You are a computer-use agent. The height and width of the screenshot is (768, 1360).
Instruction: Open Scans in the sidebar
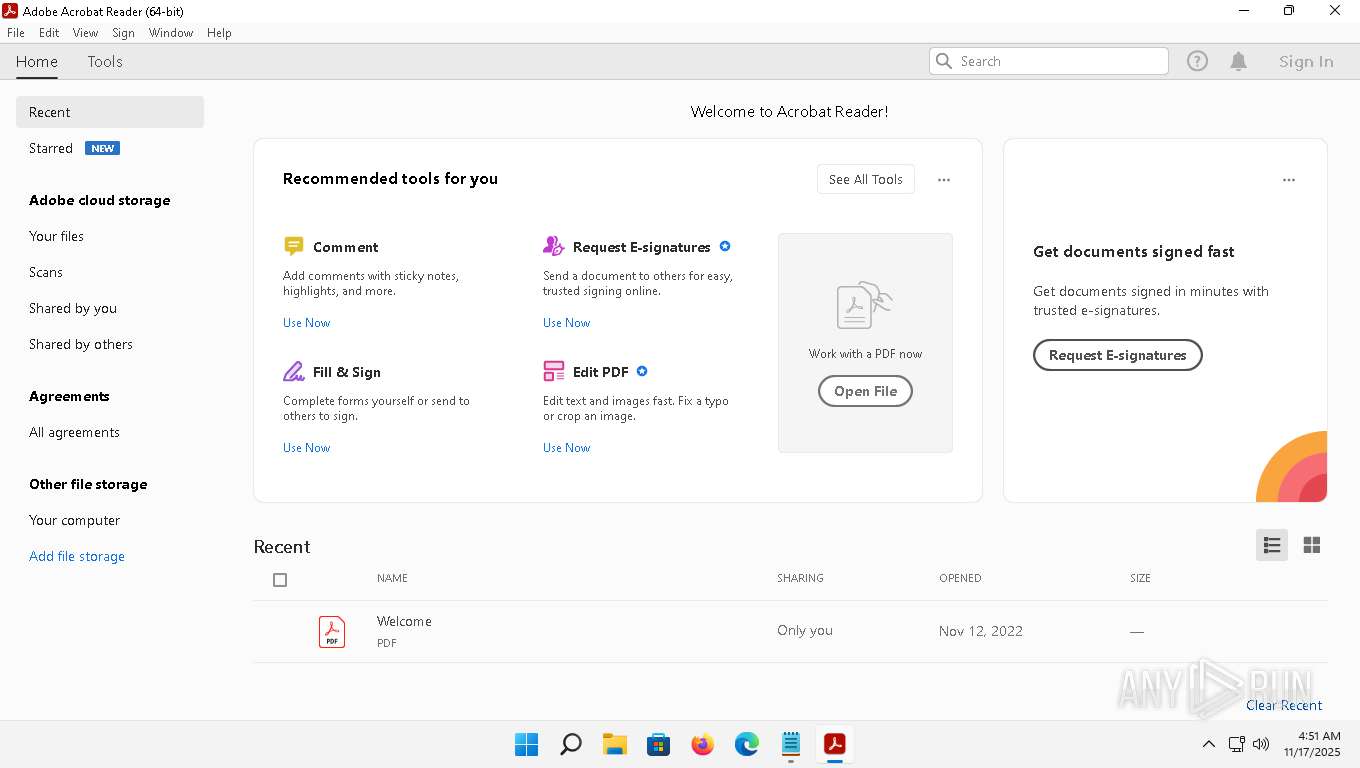tap(46, 272)
